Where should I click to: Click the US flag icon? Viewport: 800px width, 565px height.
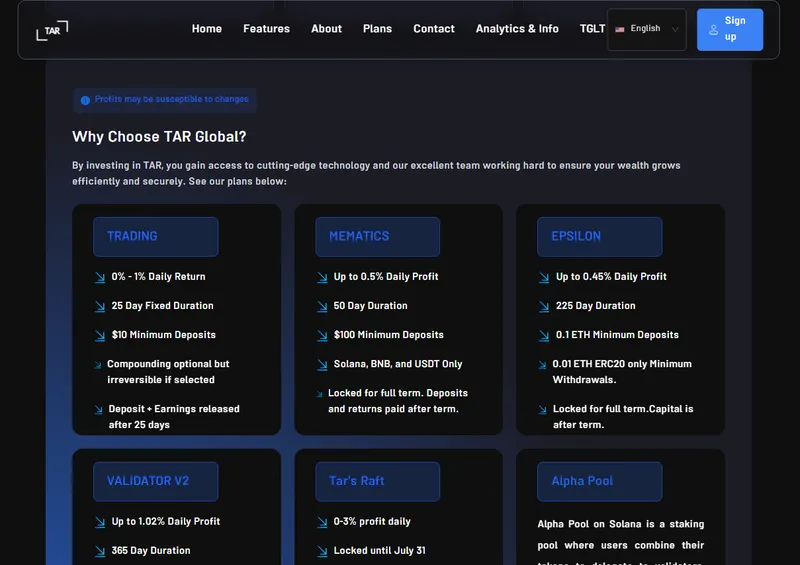tap(619, 29)
